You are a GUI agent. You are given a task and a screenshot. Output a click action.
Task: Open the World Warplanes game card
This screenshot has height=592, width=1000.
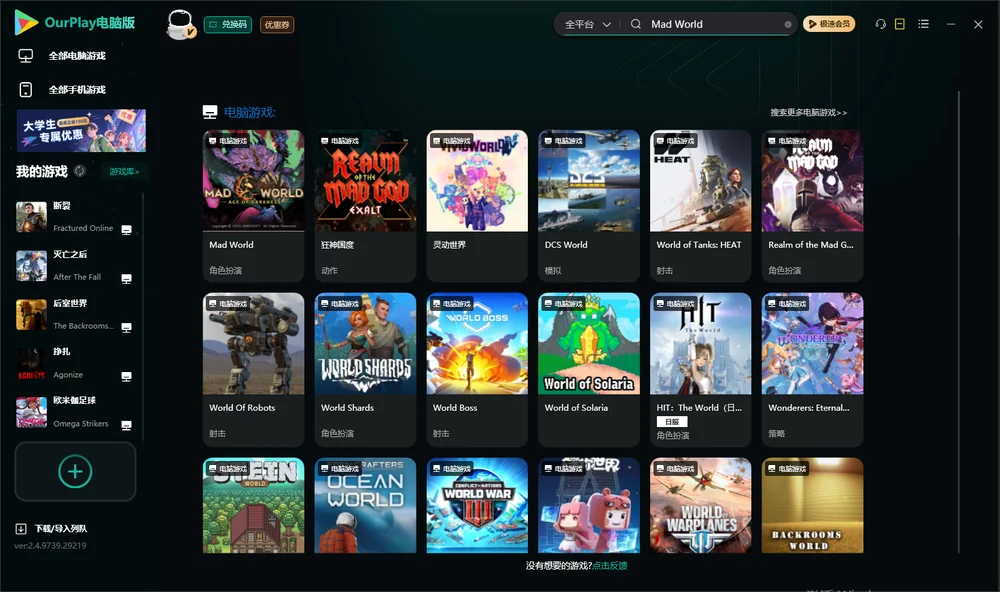tap(701, 505)
